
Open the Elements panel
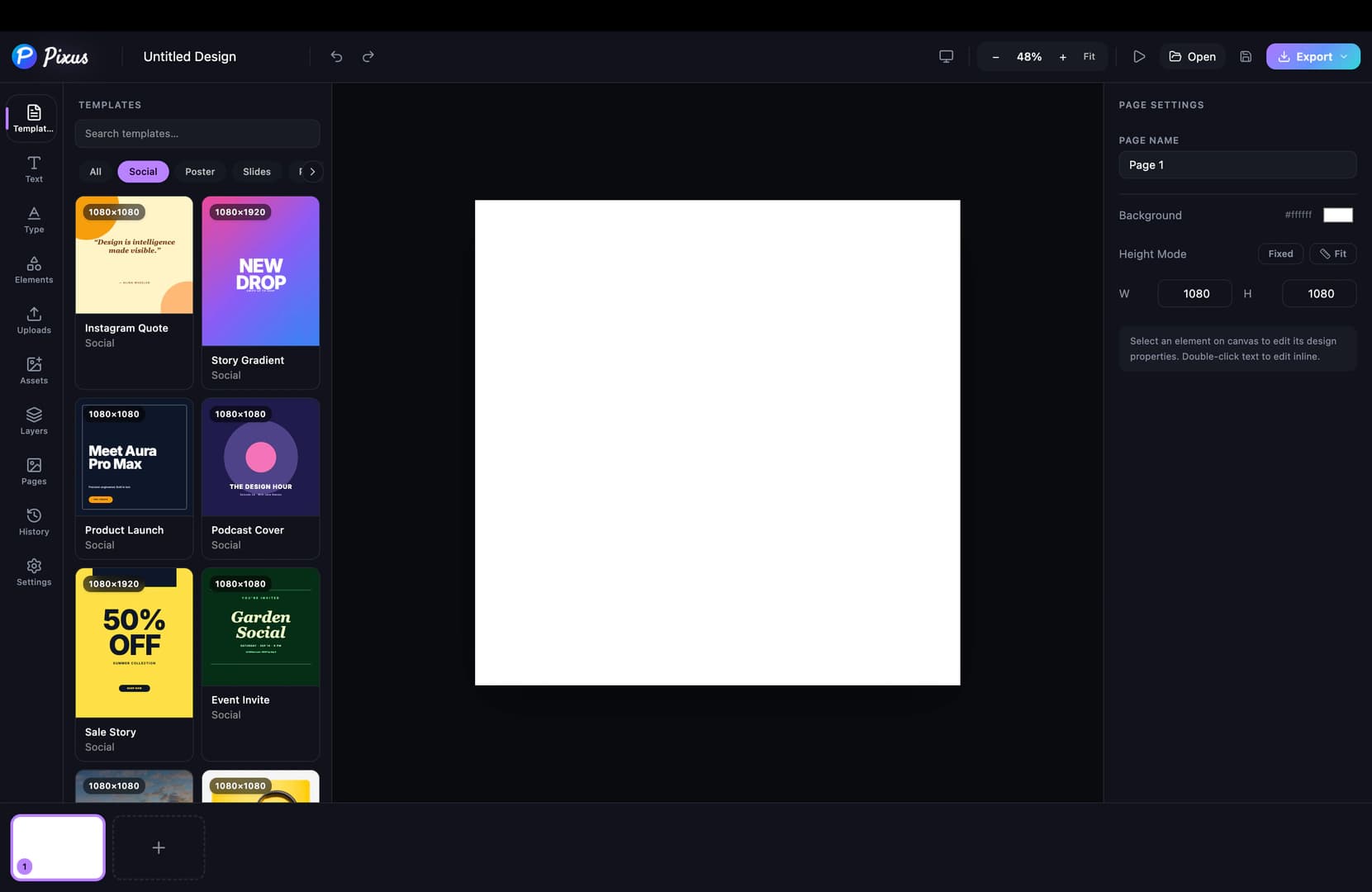pyautogui.click(x=34, y=269)
